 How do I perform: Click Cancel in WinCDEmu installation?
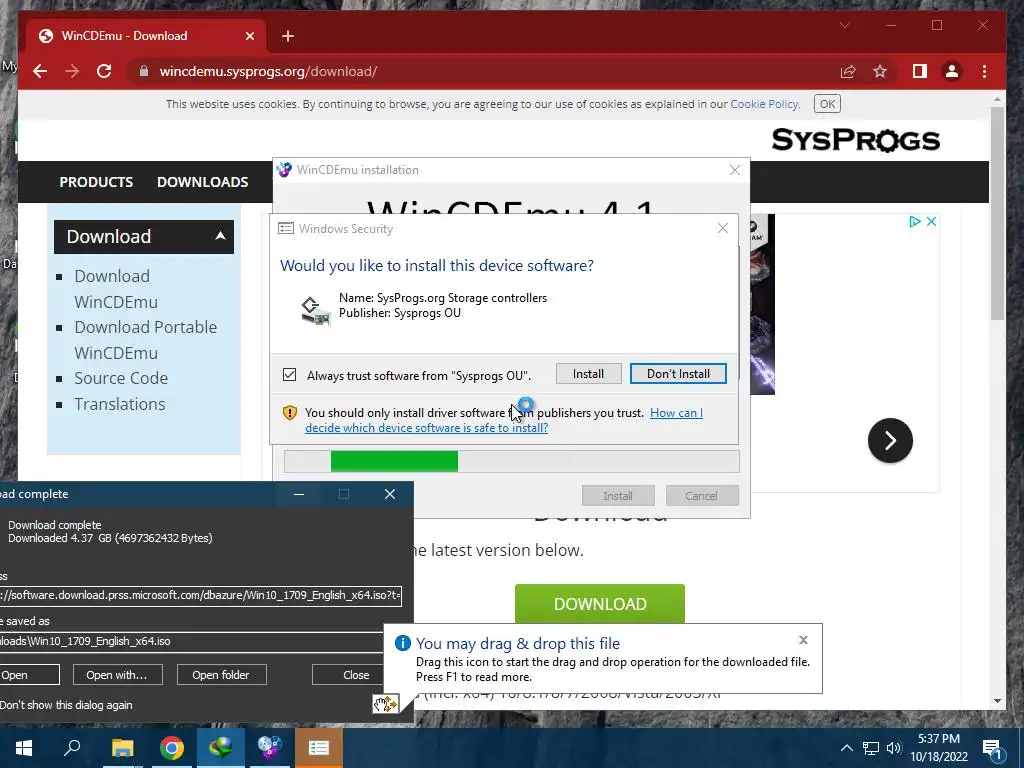(701, 496)
